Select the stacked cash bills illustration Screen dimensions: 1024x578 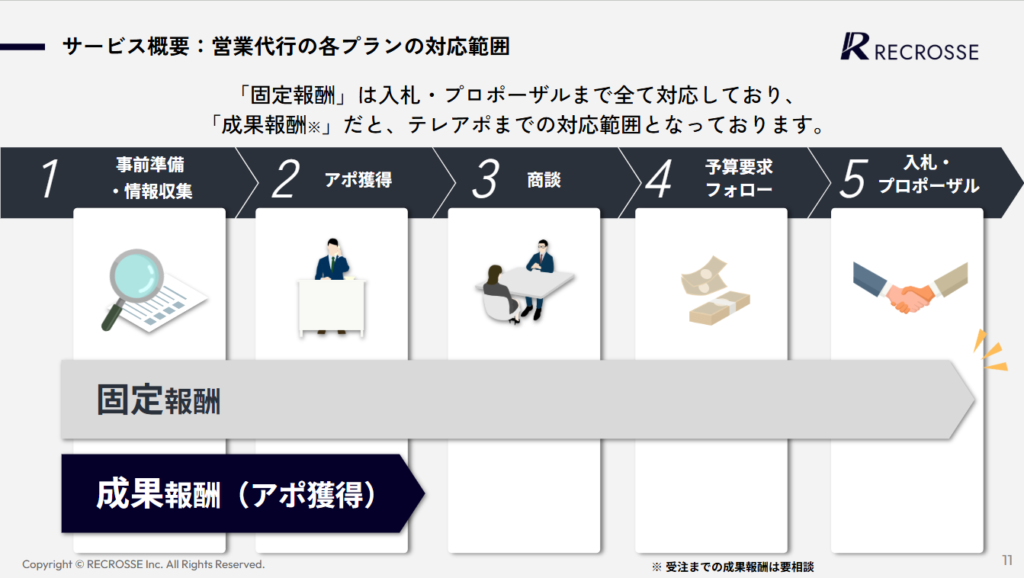coord(714,290)
